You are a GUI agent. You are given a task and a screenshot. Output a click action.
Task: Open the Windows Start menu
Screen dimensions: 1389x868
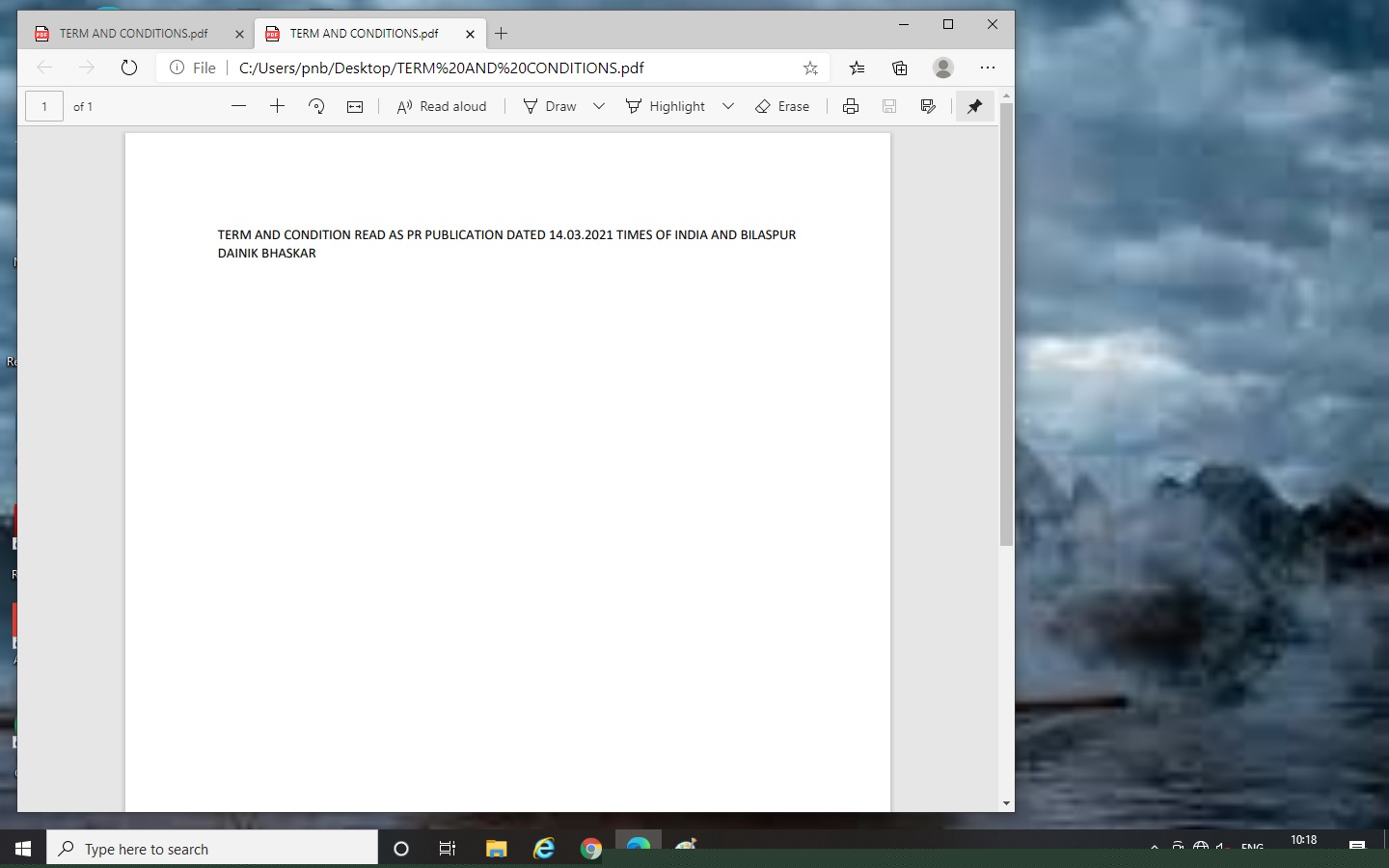pos(23,849)
